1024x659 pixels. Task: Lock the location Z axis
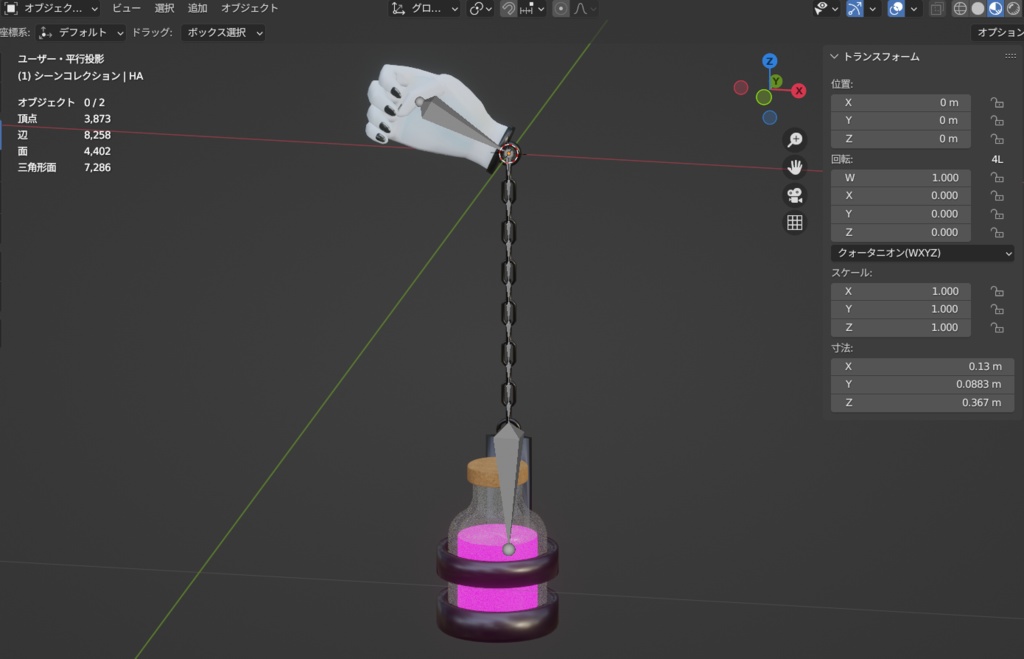(997, 138)
